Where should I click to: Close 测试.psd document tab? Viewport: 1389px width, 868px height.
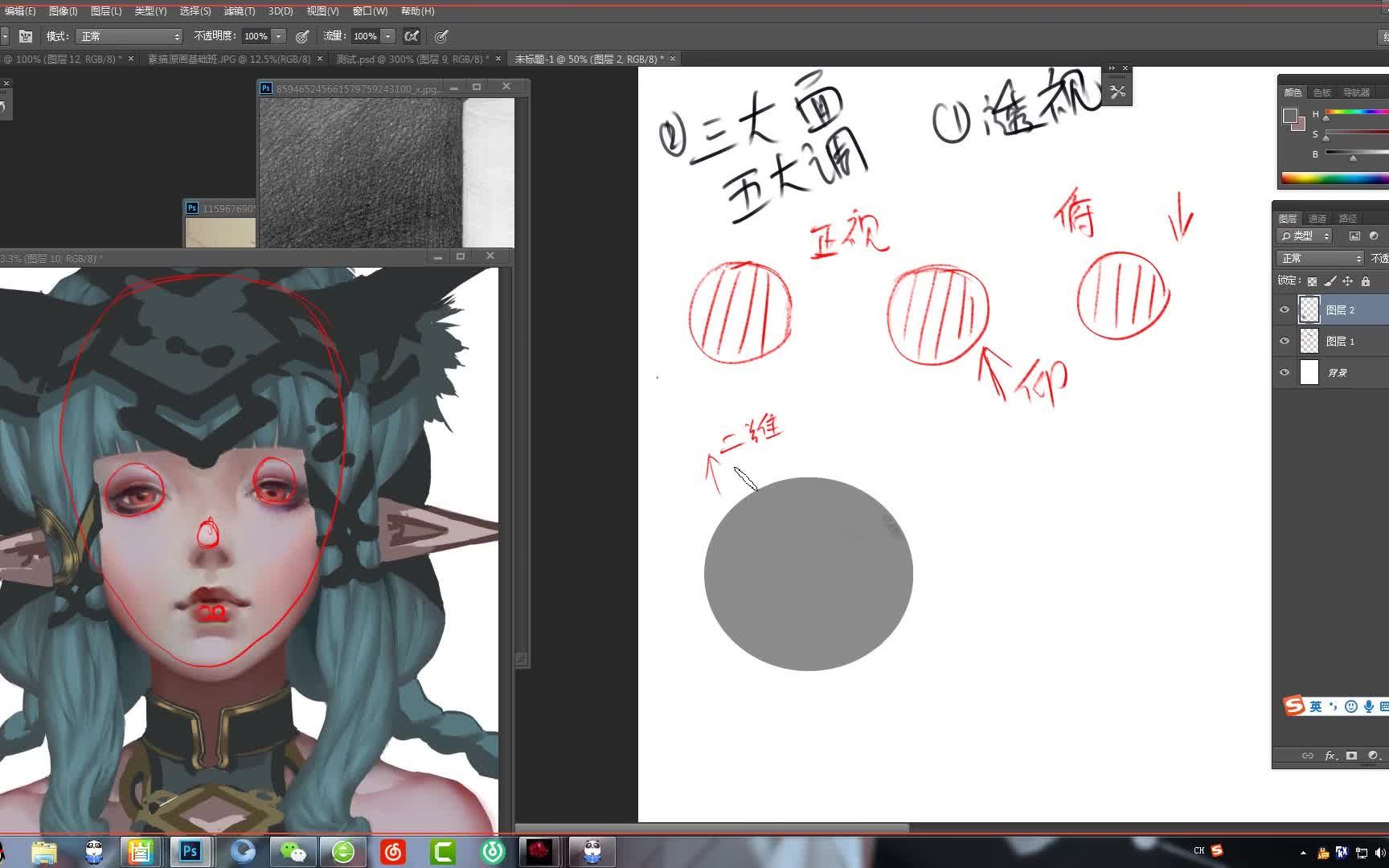(x=498, y=59)
